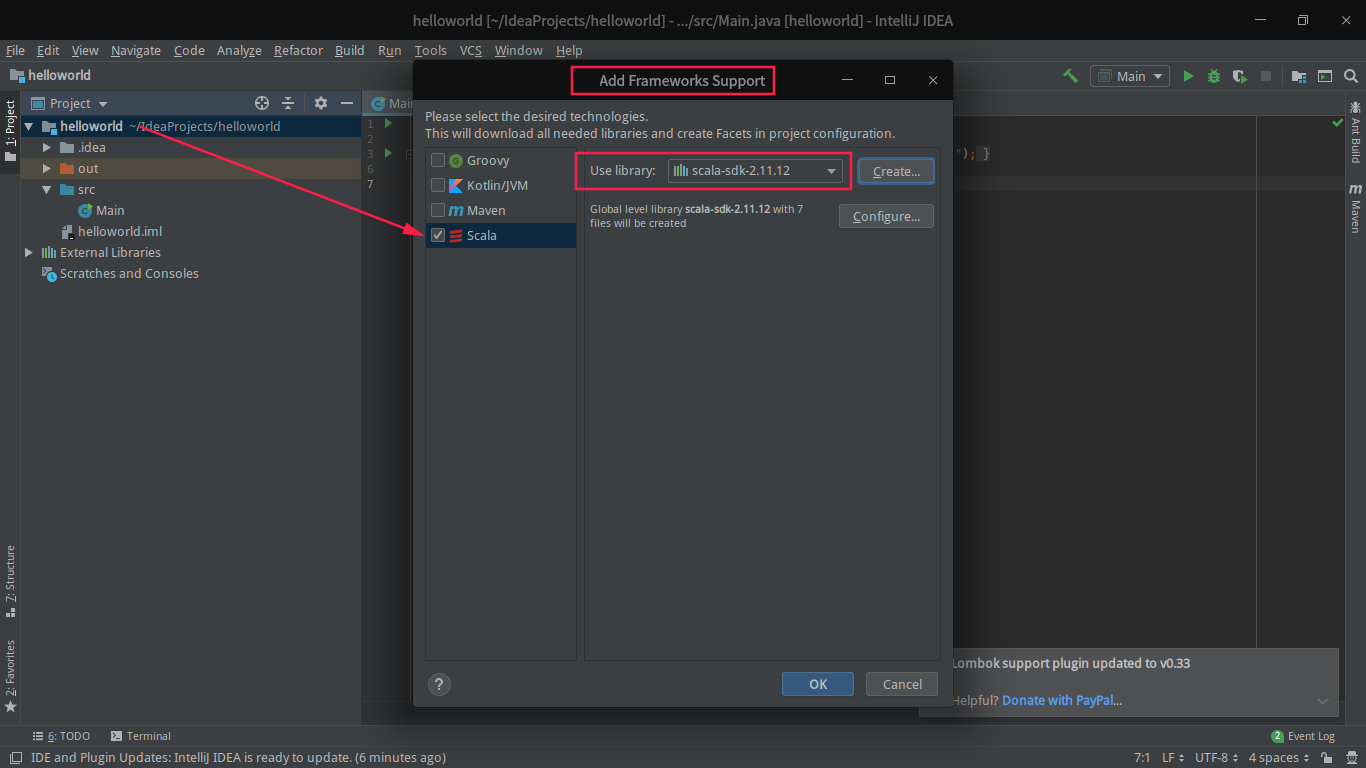This screenshot has height=768, width=1366.
Task: Click the Donate with PayPal link
Action: tap(1062, 700)
